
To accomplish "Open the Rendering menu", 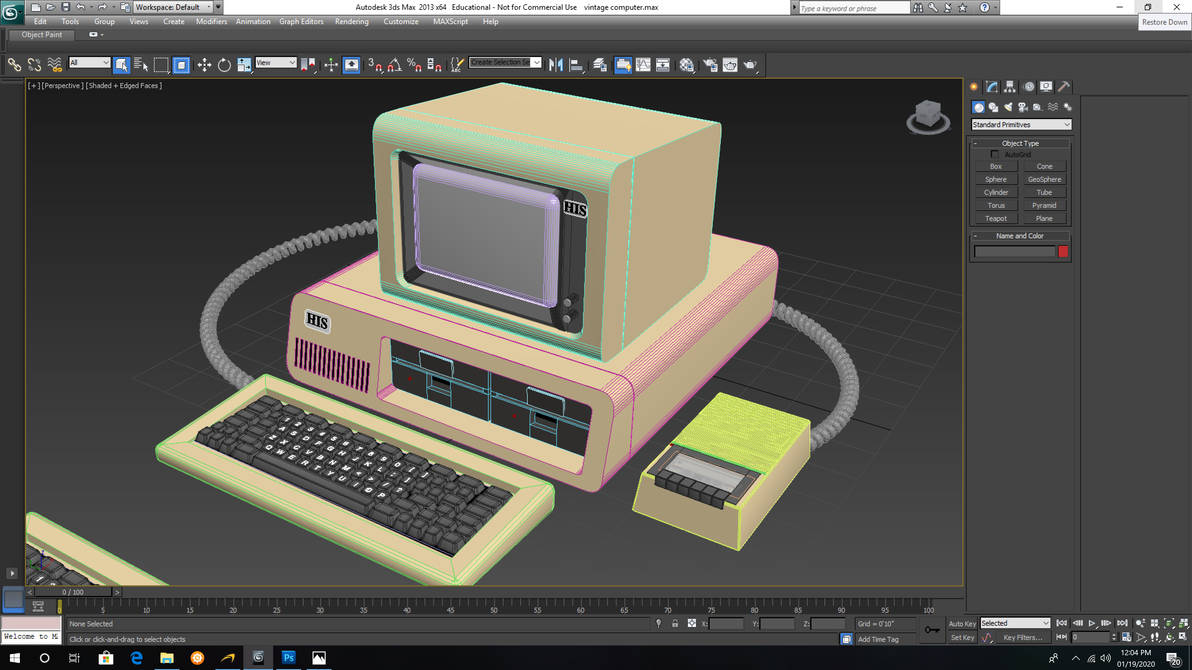I will tap(352, 21).
